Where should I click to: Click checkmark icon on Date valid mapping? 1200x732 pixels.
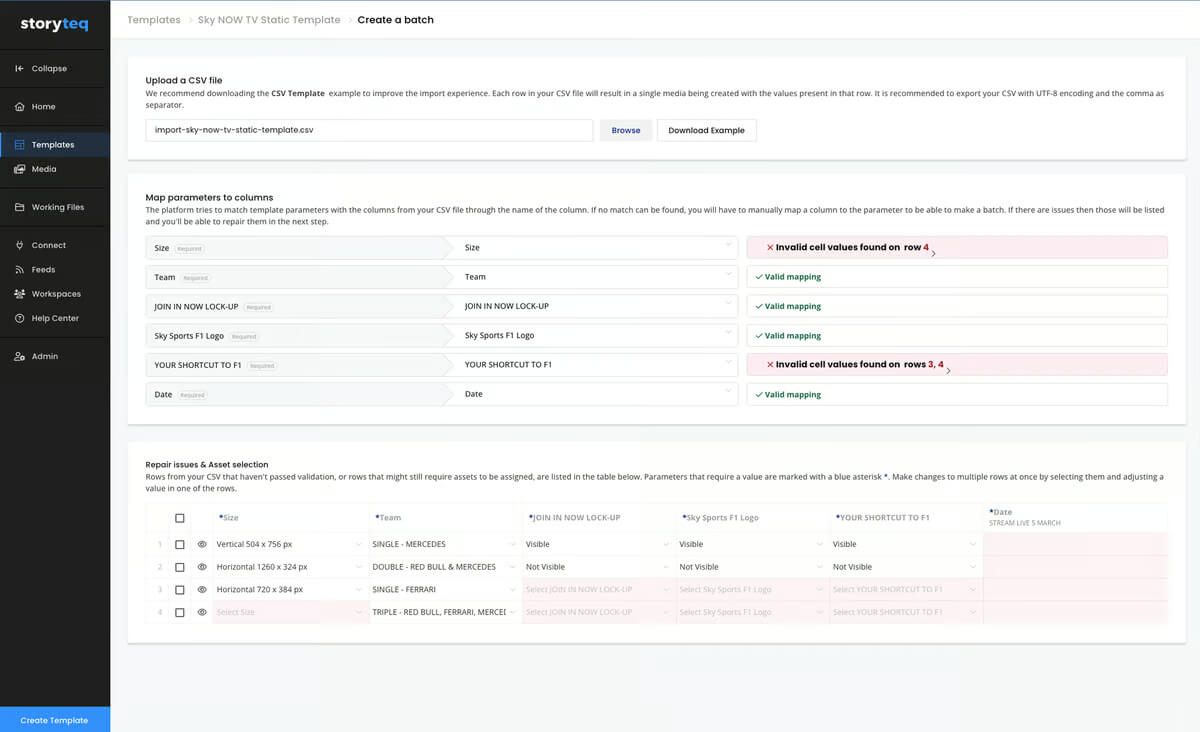(x=759, y=395)
